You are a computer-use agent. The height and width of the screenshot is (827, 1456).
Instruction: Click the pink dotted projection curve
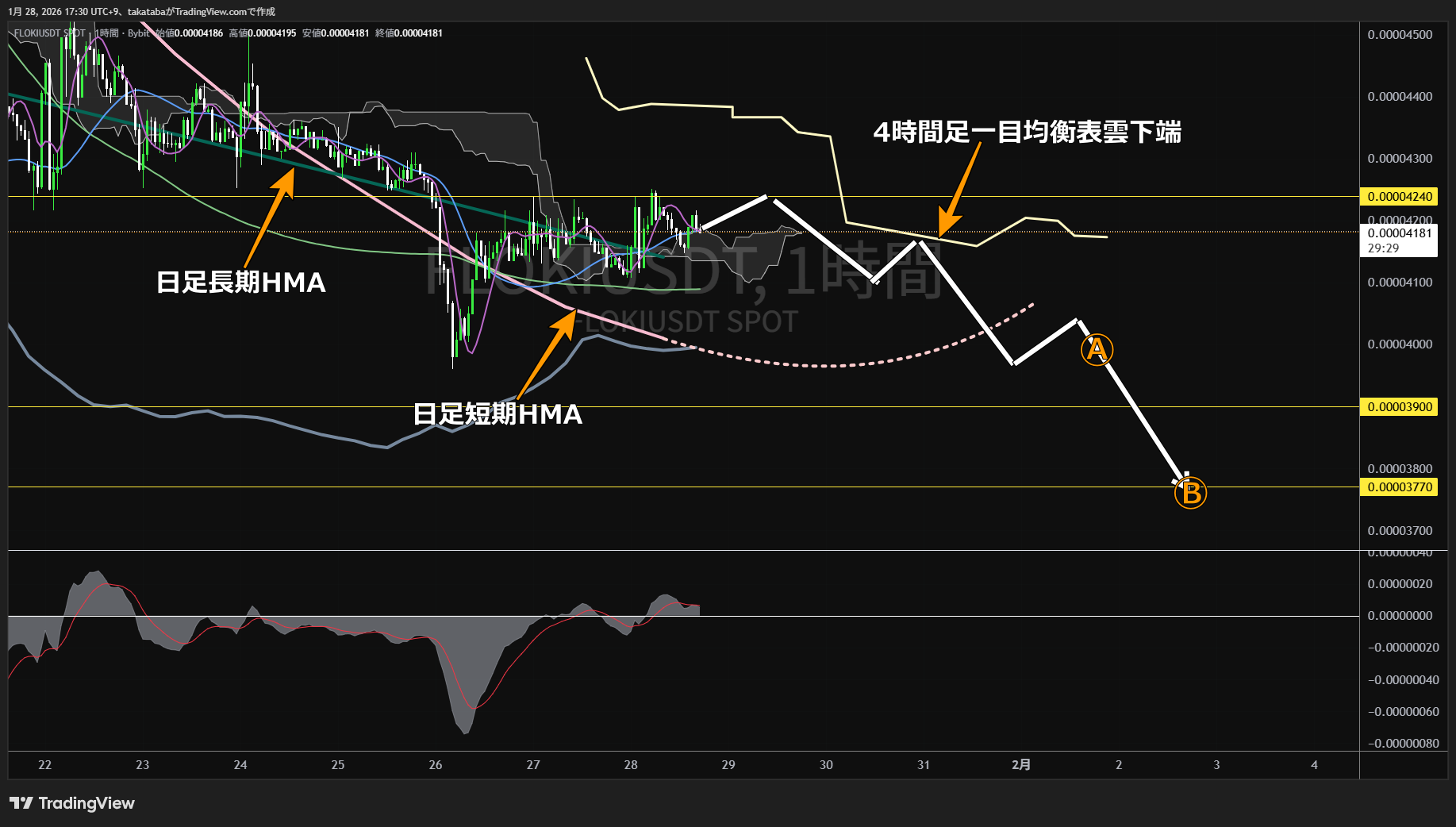point(833,365)
